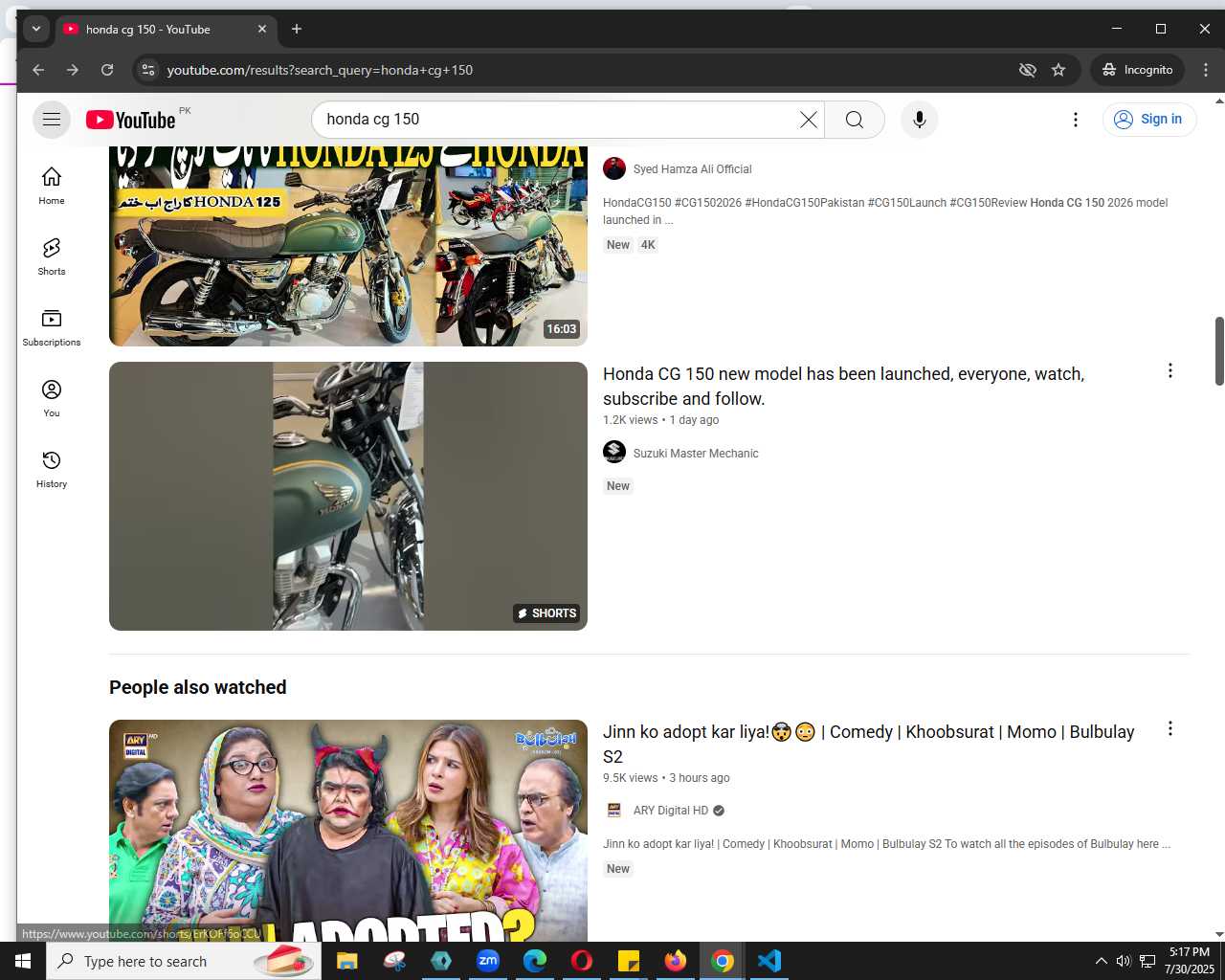Screen dimensions: 1225x980
Task: Click the third-party cookies eye icon
Action: [1028, 70]
